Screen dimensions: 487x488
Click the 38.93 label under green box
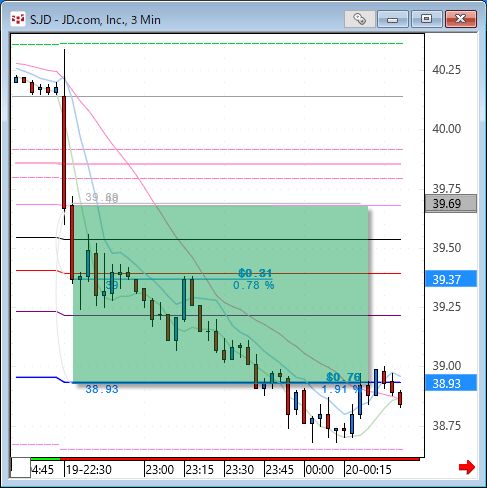point(102,389)
